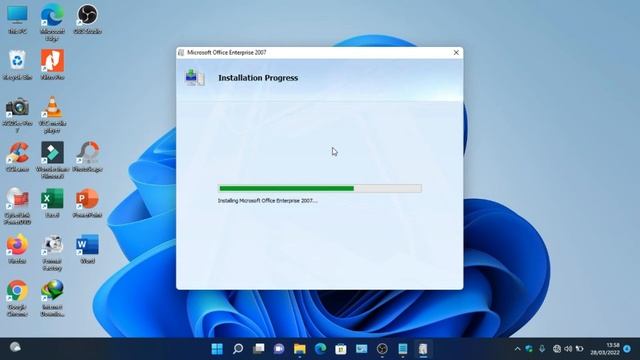Open Internet Download Manager shortcut

coord(52,298)
